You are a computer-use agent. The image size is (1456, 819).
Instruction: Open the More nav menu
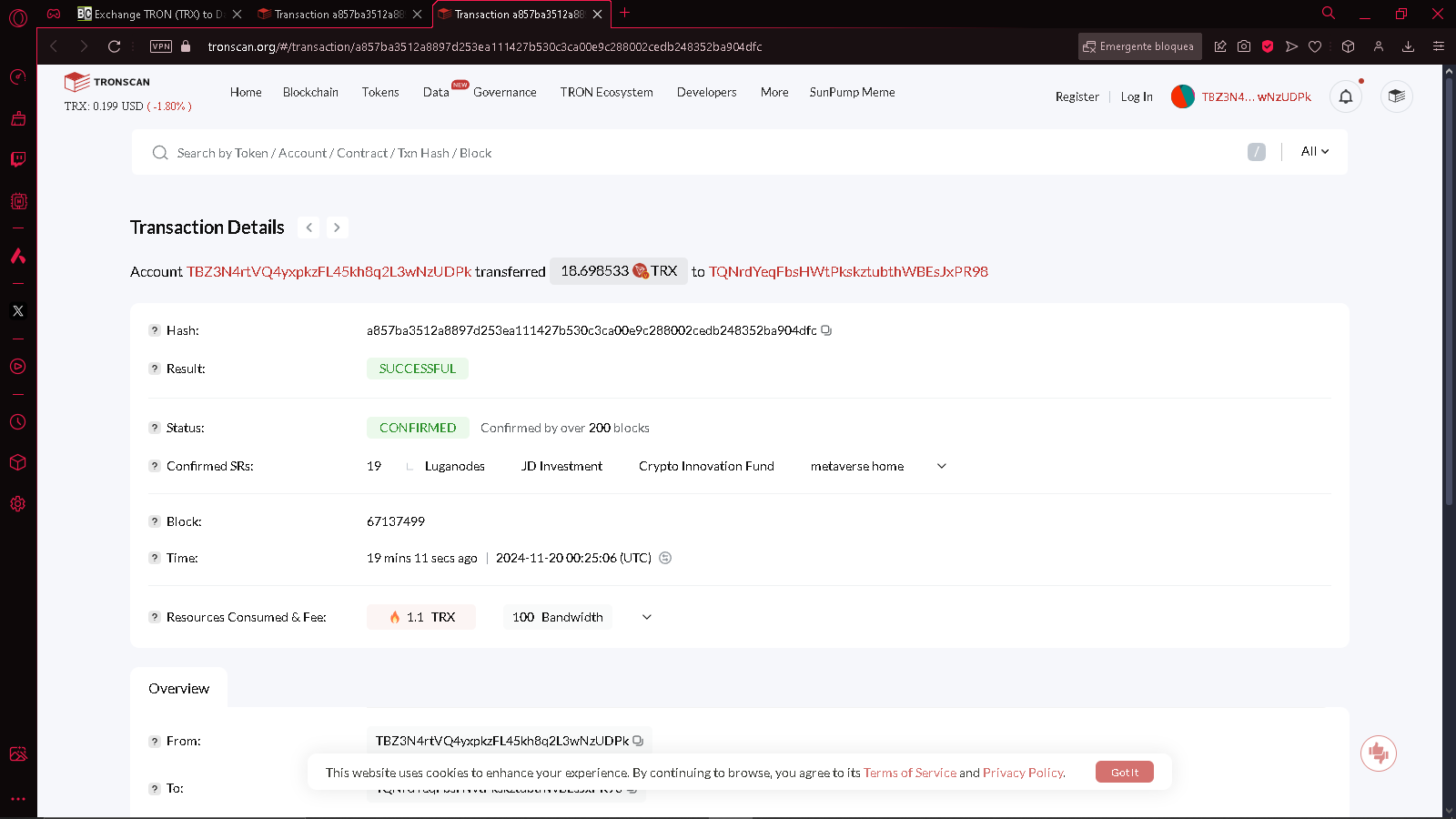774,92
